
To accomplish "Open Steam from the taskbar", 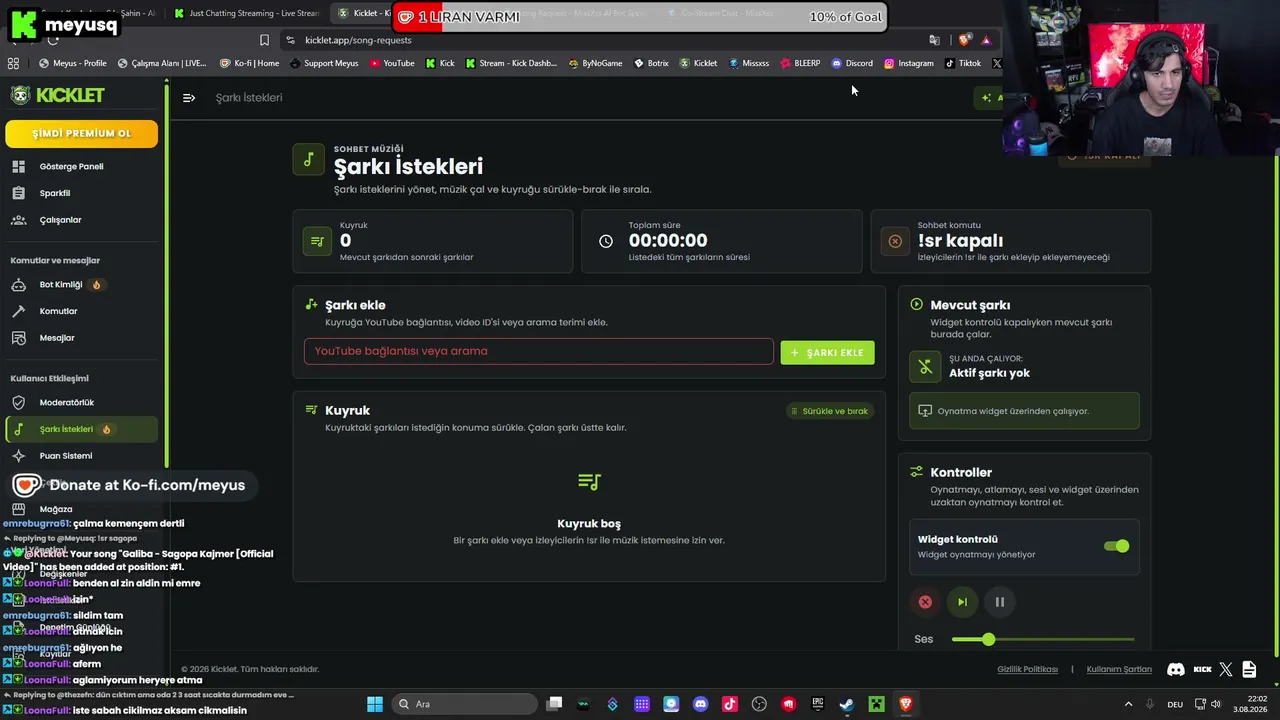I will [x=846, y=704].
